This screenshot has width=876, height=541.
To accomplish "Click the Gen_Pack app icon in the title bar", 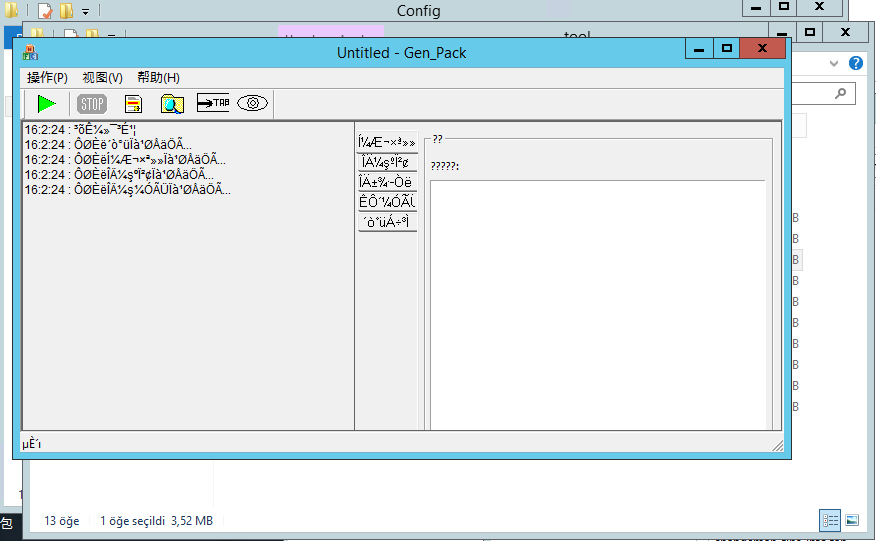I will pyautogui.click(x=30, y=53).
